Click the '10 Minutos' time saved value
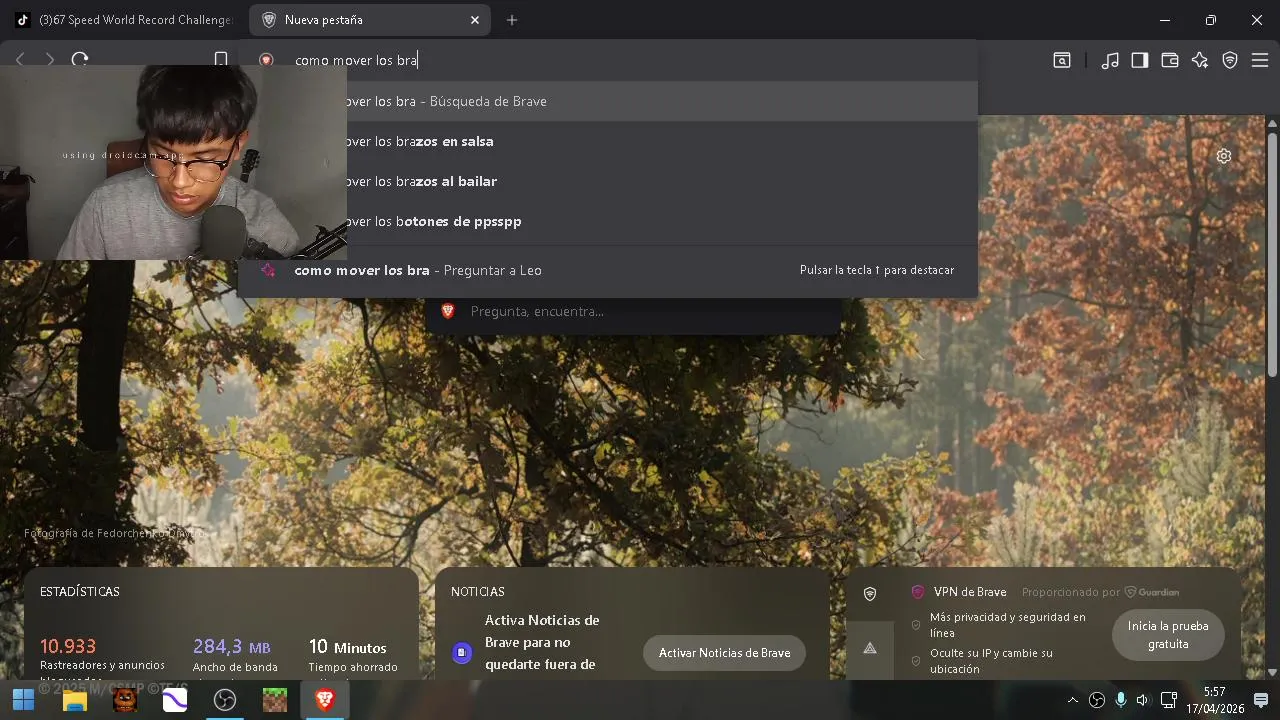The image size is (1280, 720). 347,647
